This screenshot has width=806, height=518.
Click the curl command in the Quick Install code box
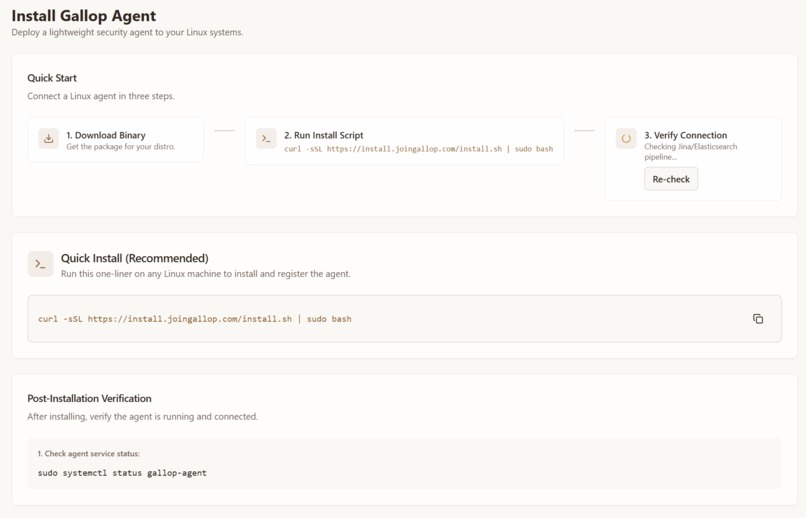click(195, 319)
